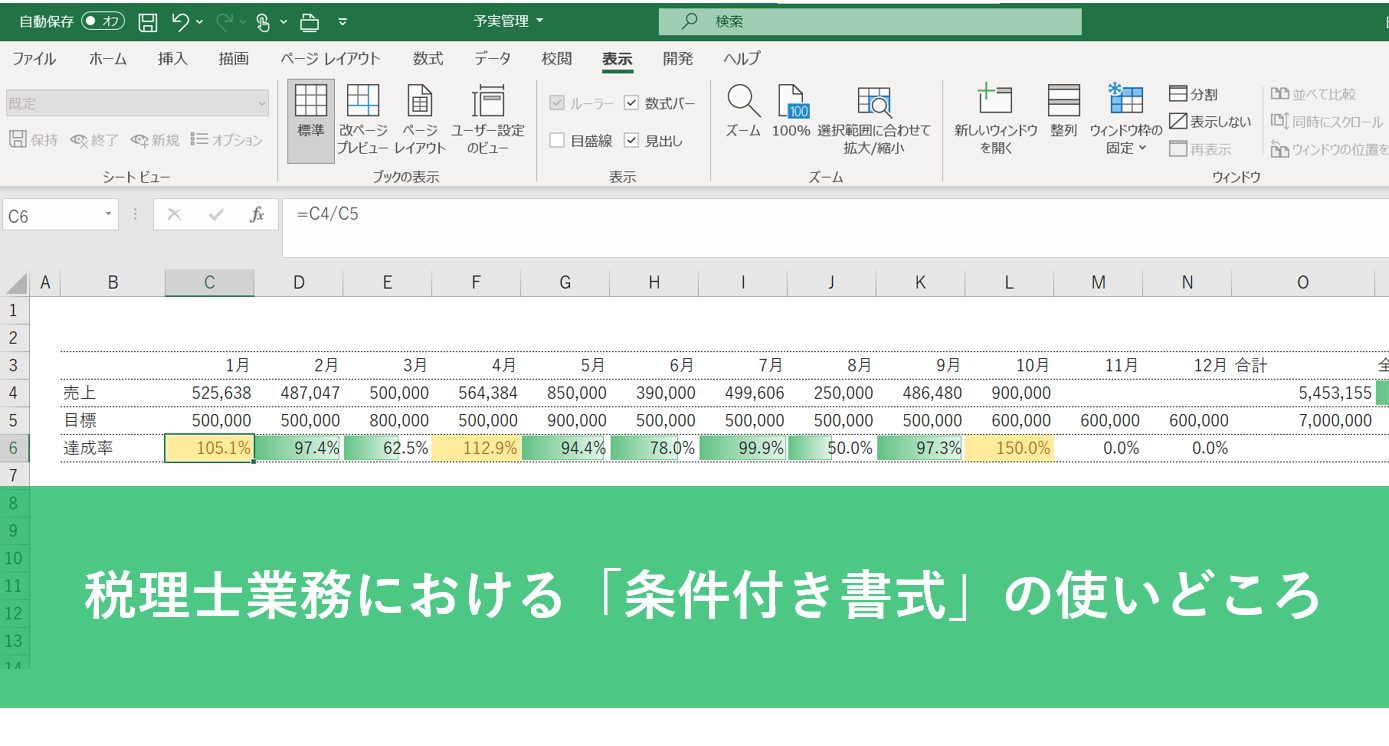Click Zoom to Selection (選択範囲に合わせて拡大/縮小)

(873, 119)
